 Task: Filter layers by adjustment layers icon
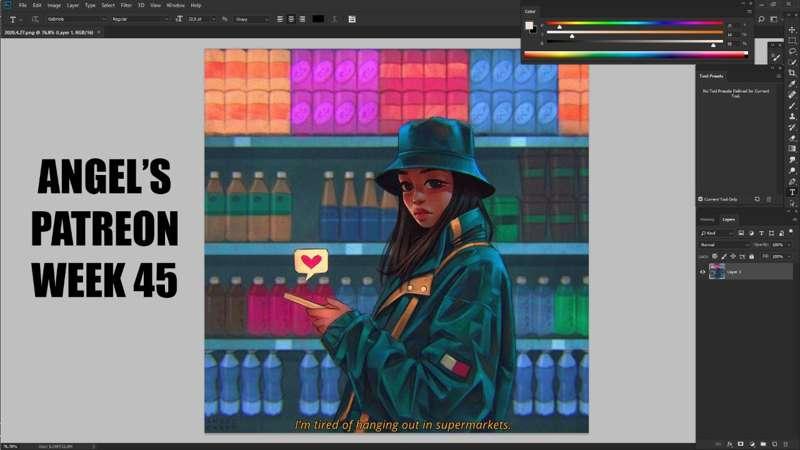(751, 233)
